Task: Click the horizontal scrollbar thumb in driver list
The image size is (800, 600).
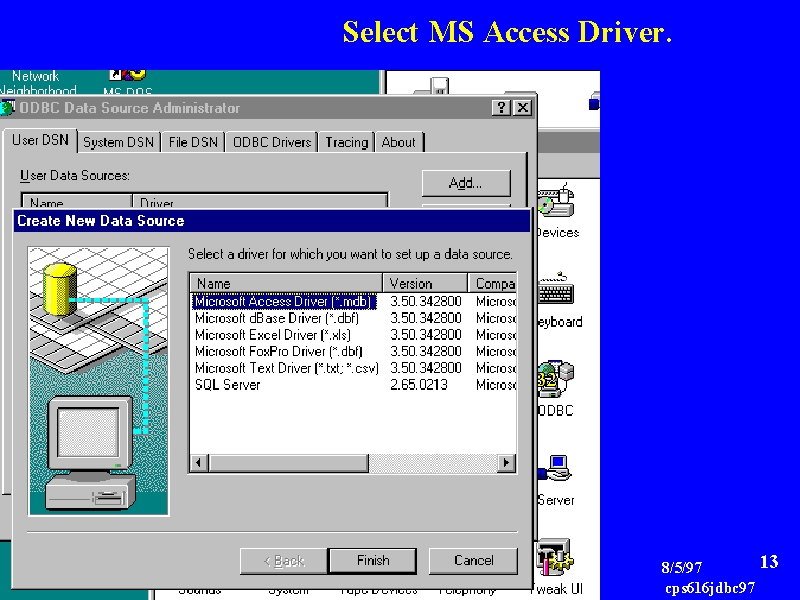Action: pyautogui.click(x=288, y=463)
